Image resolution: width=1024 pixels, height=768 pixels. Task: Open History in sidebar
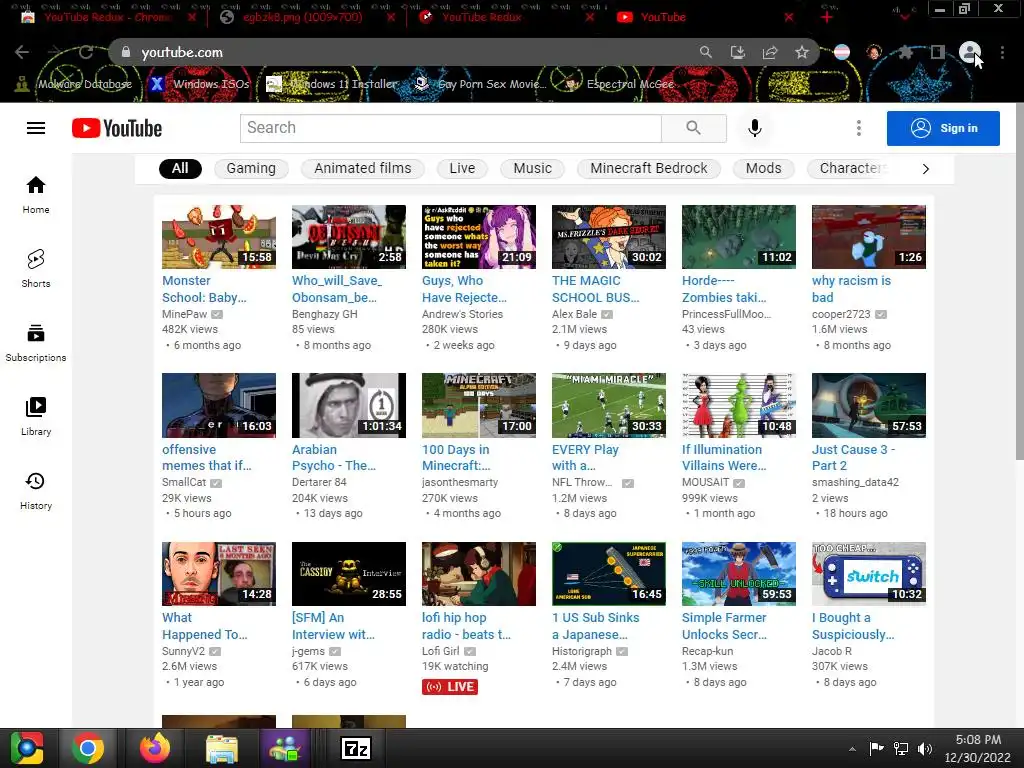tap(36, 490)
